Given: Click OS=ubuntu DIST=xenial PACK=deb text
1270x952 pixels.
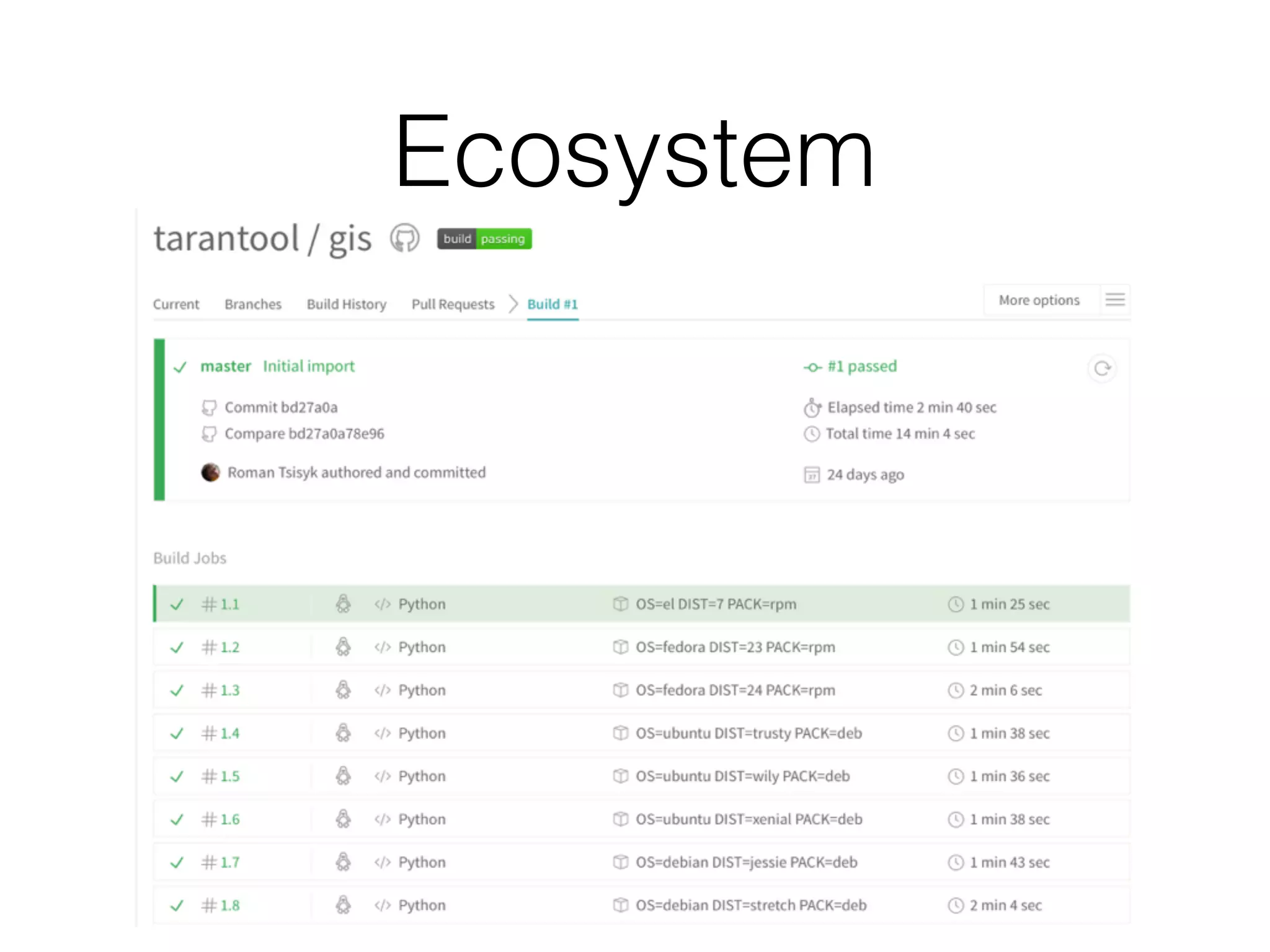Looking at the screenshot, I should 749,819.
